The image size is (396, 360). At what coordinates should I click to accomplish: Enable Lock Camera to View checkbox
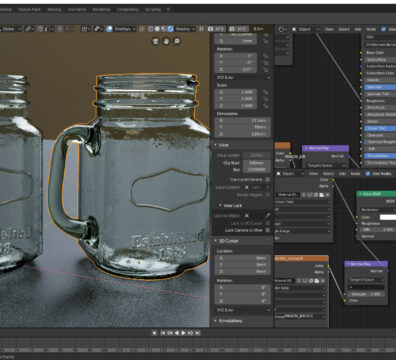point(268,230)
